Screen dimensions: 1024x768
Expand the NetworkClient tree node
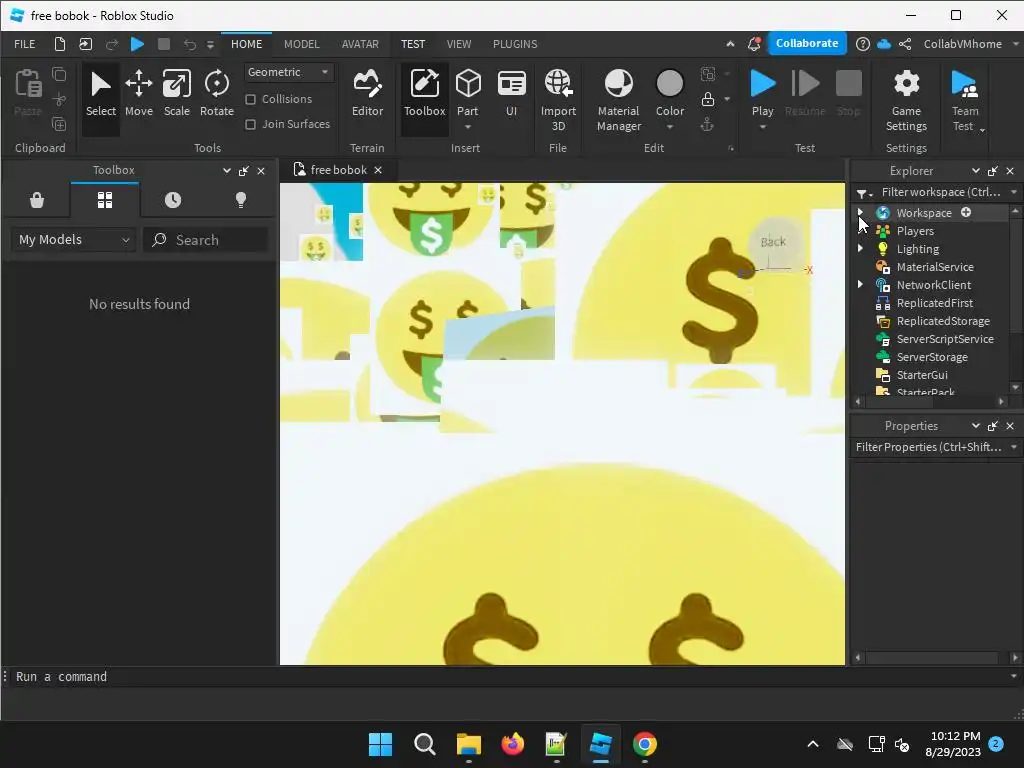(861, 284)
